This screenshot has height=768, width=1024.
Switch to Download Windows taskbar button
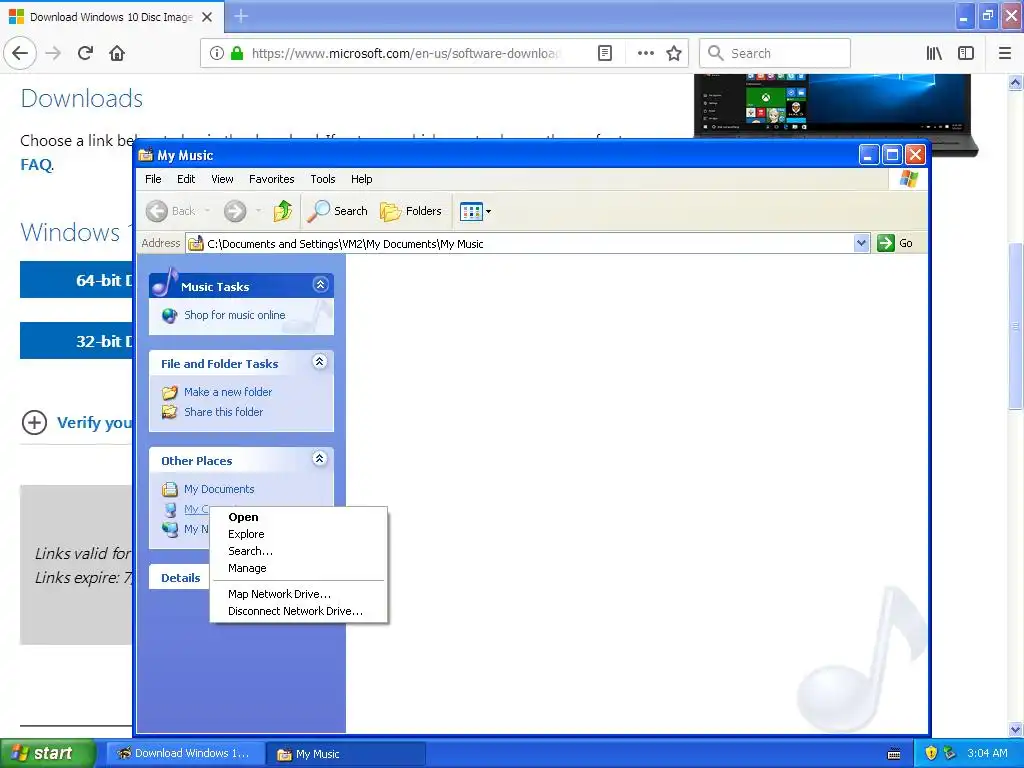coord(185,754)
